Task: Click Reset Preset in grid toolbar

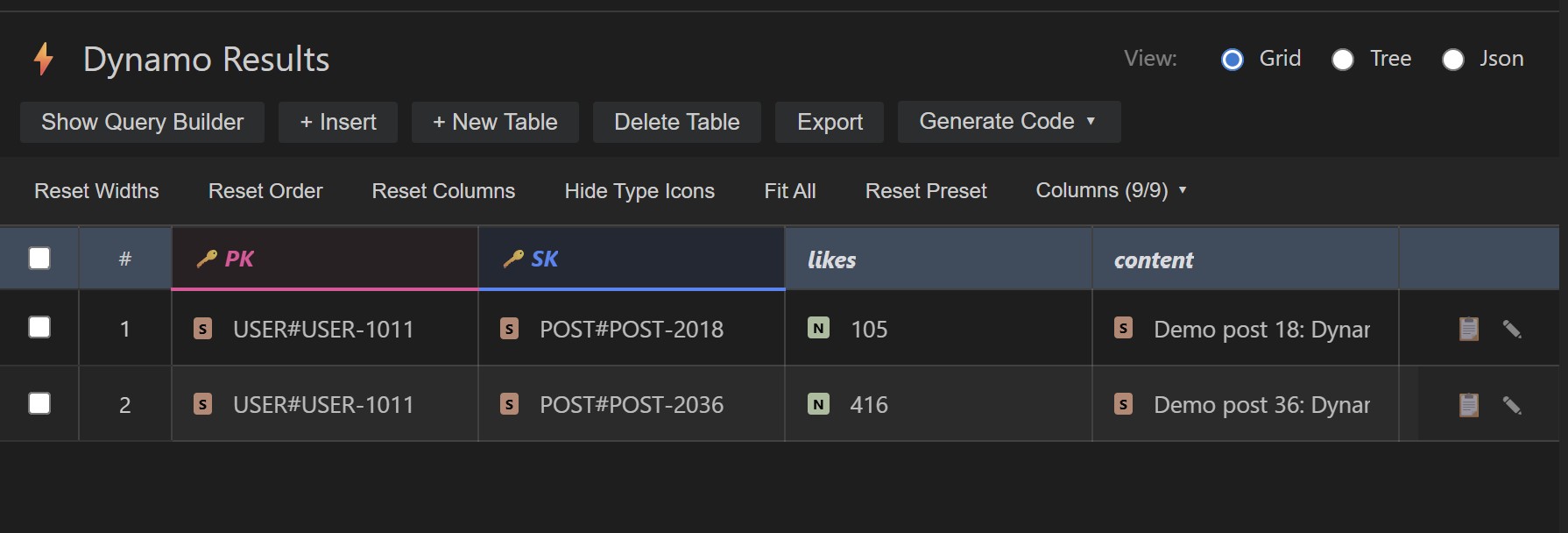Action: [926, 190]
